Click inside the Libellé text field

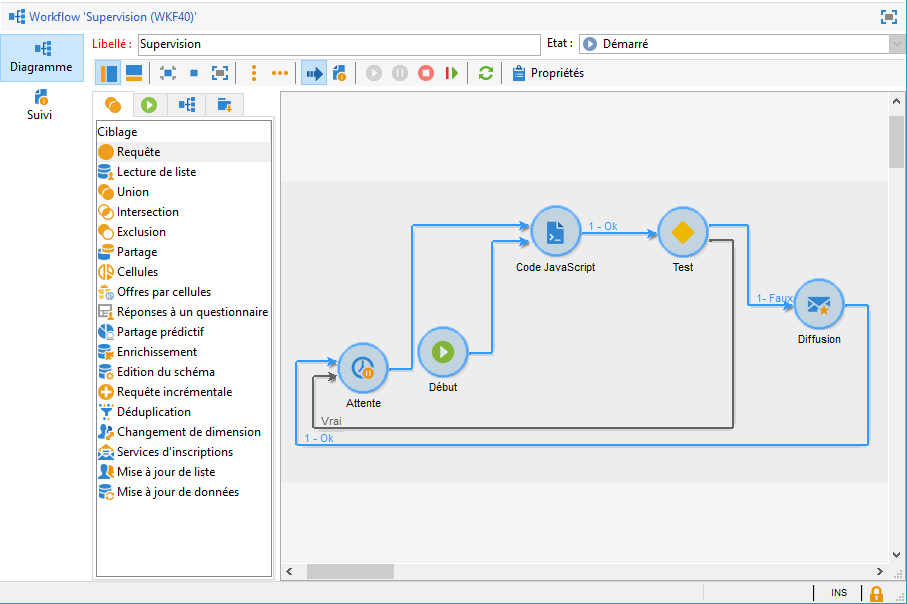point(338,44)
